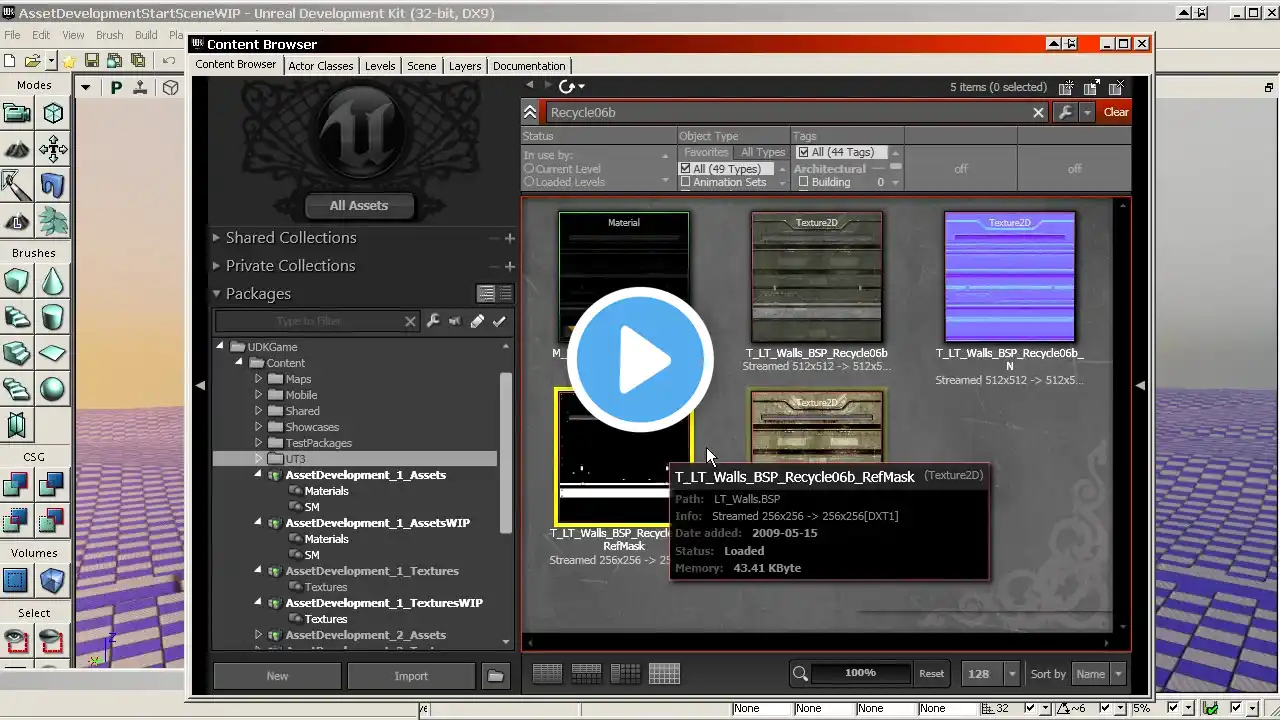Switch to the Layers tab
Viewport: 1280px width, 720px height.
(465, 66)
